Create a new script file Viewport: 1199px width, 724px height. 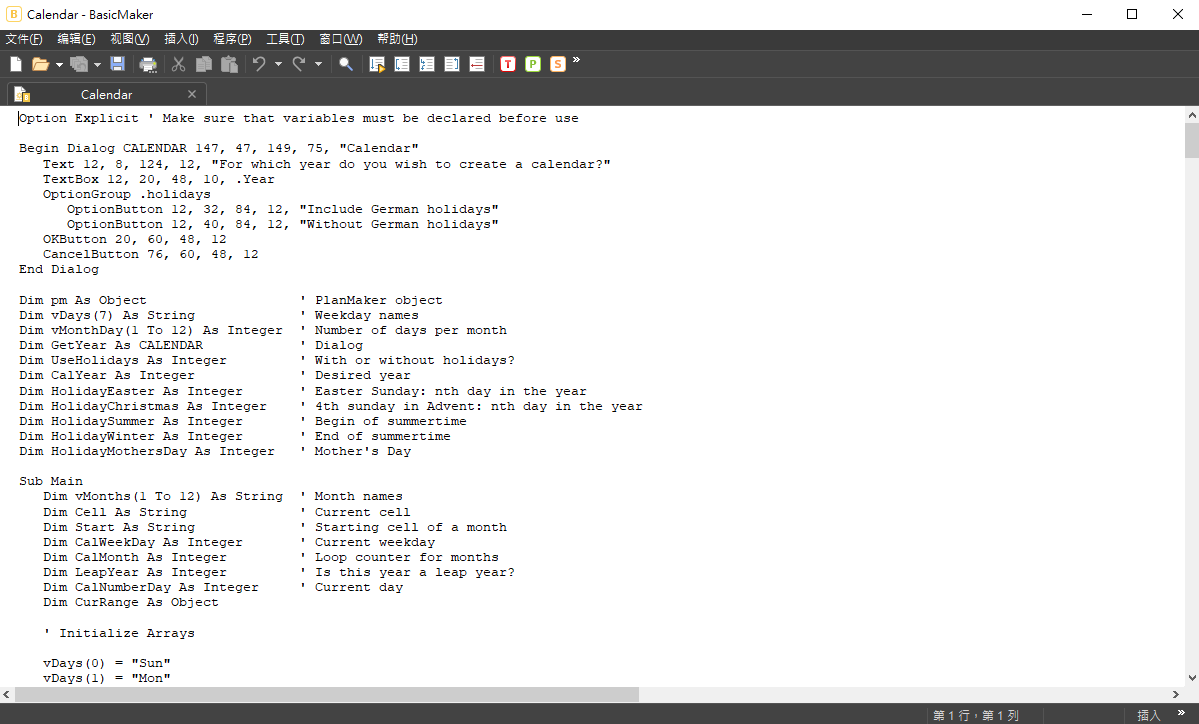point(15,64)
